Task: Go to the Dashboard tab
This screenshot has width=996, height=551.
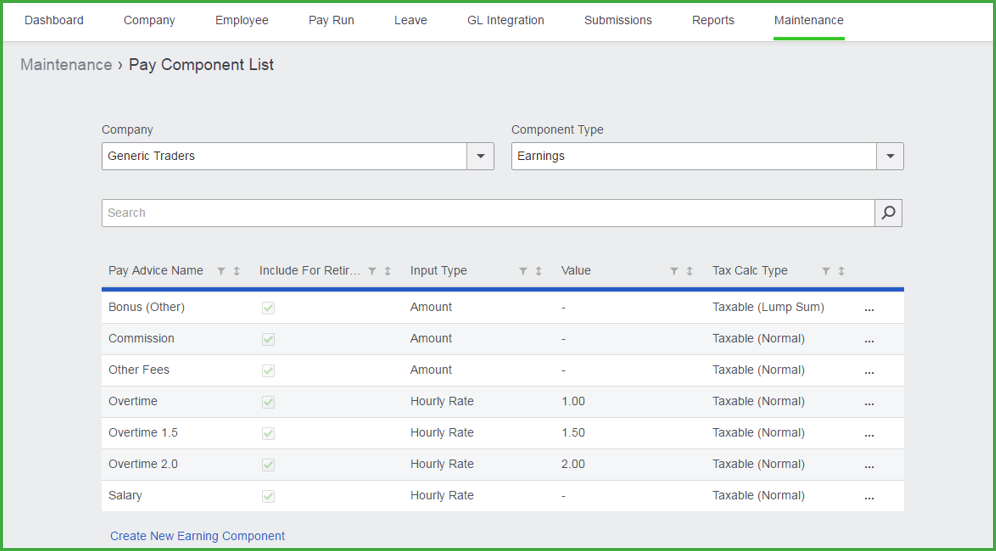Action: [x=54, y=20]
